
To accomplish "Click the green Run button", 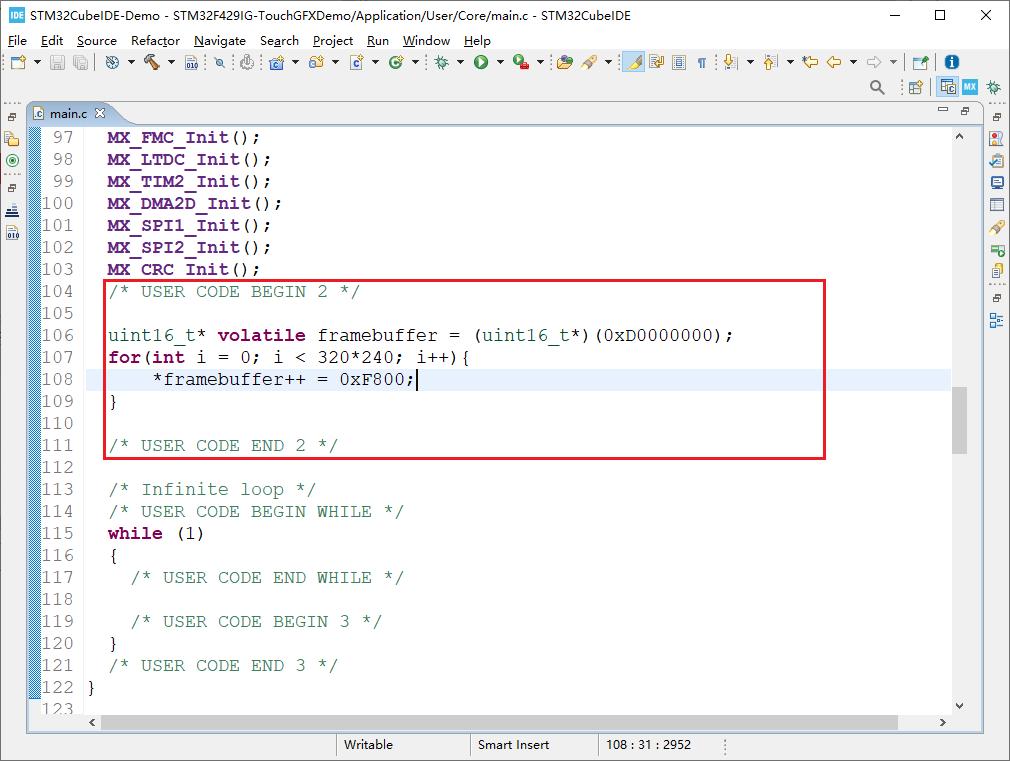I will pos(481,62).
